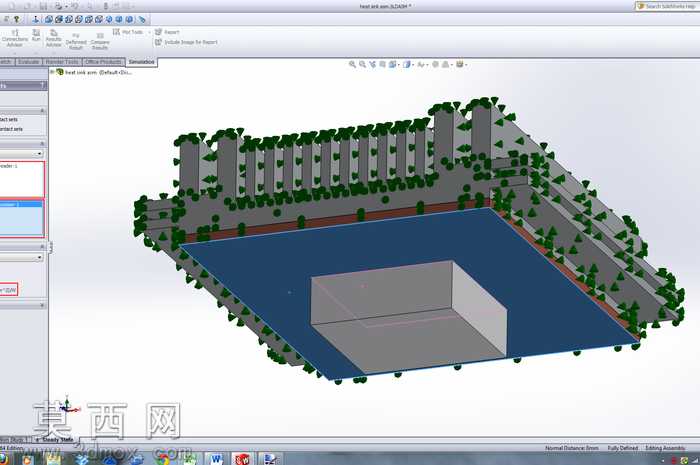The width and height of the screenshot is (700, 465).
Task: Expand the bottom collapsed panel section
Action: tap(42, 305)
